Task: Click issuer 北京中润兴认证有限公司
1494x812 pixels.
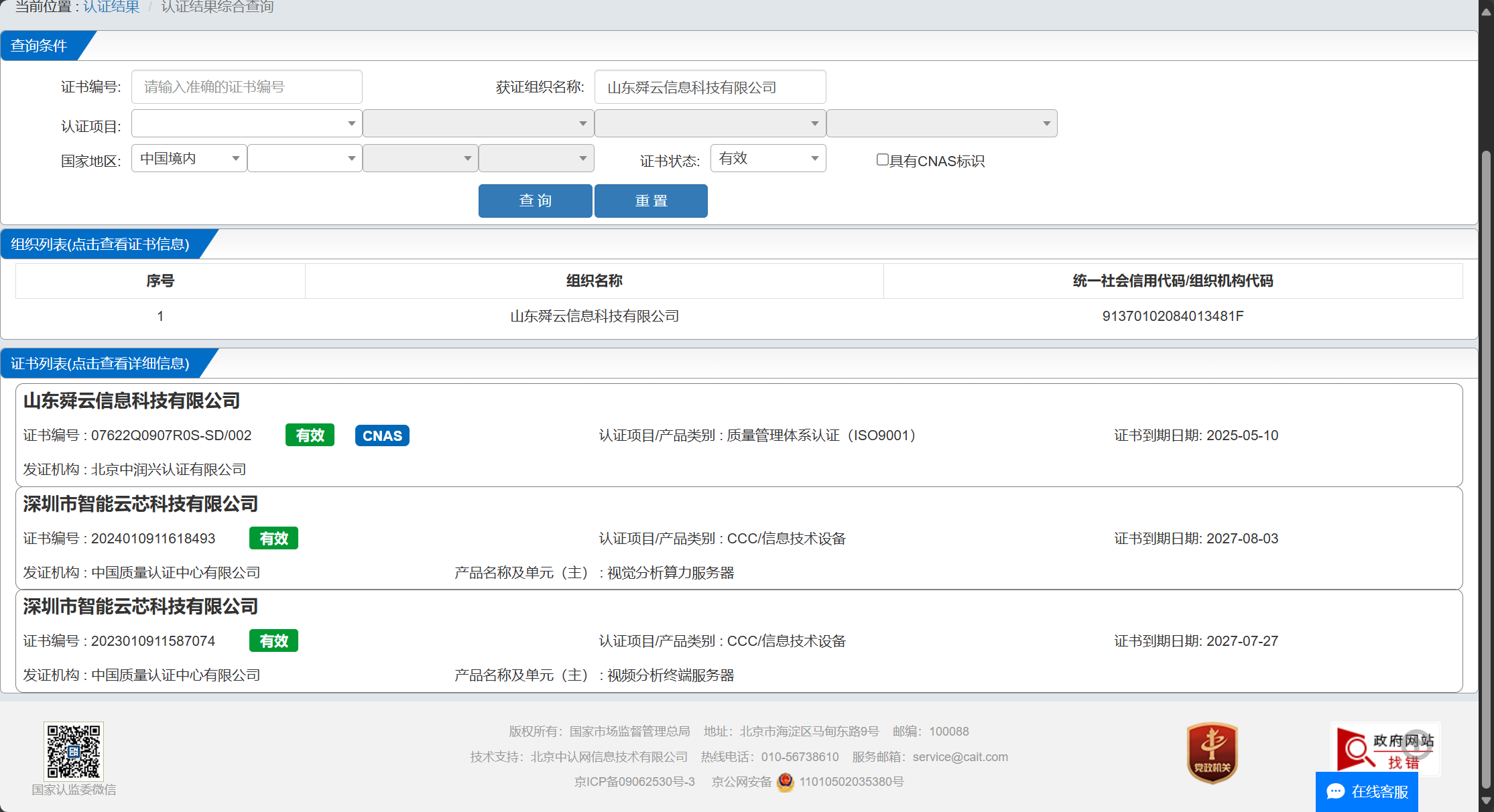Action: 168,470
